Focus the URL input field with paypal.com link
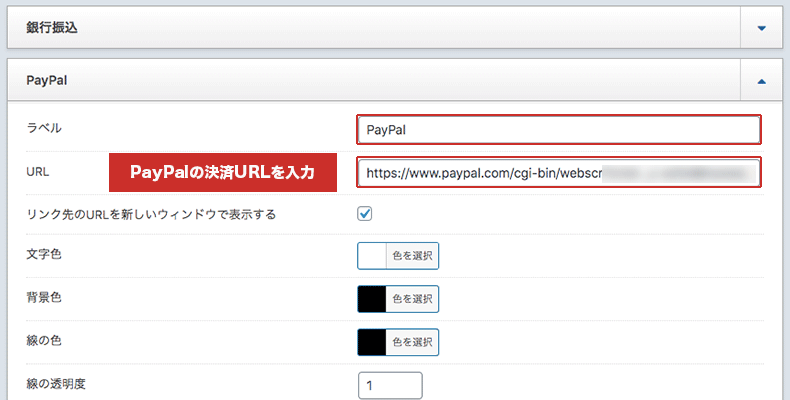 click(x=559, y=173)
